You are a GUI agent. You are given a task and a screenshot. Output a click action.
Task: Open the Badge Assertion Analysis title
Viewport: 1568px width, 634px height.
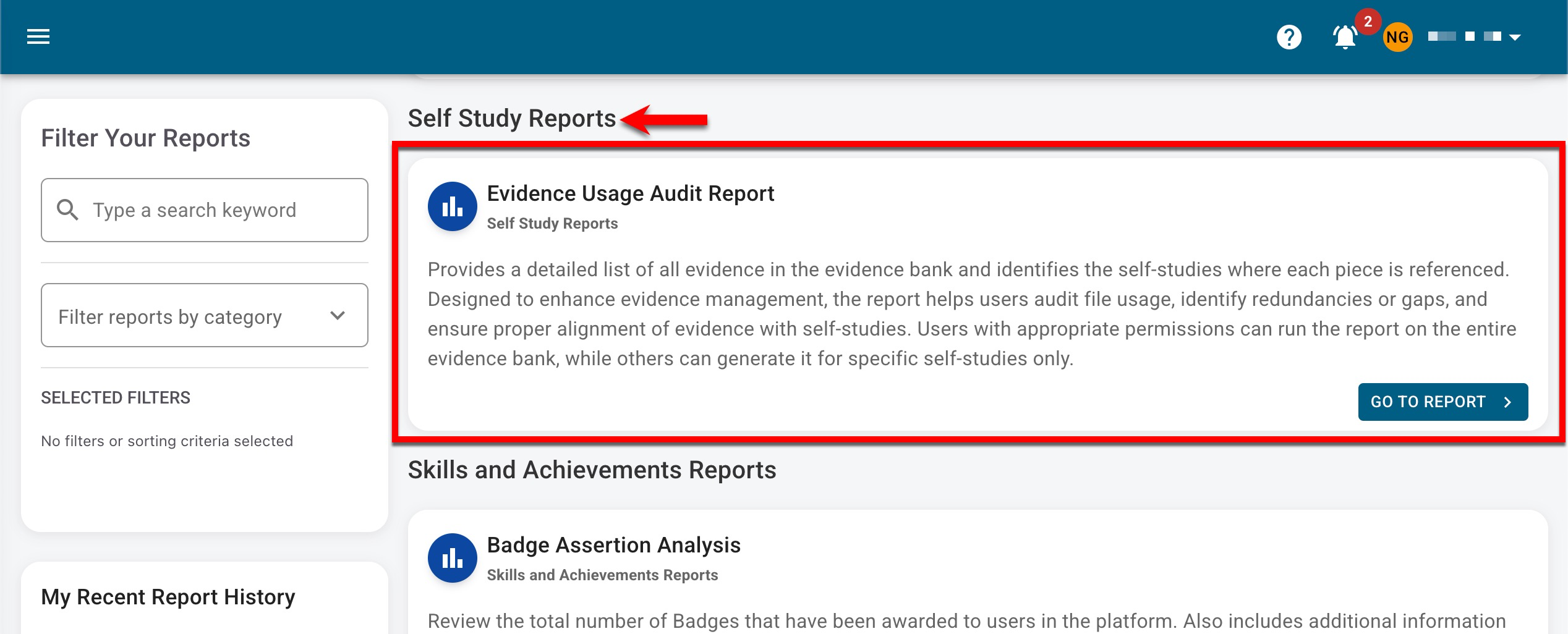[613, 545]
